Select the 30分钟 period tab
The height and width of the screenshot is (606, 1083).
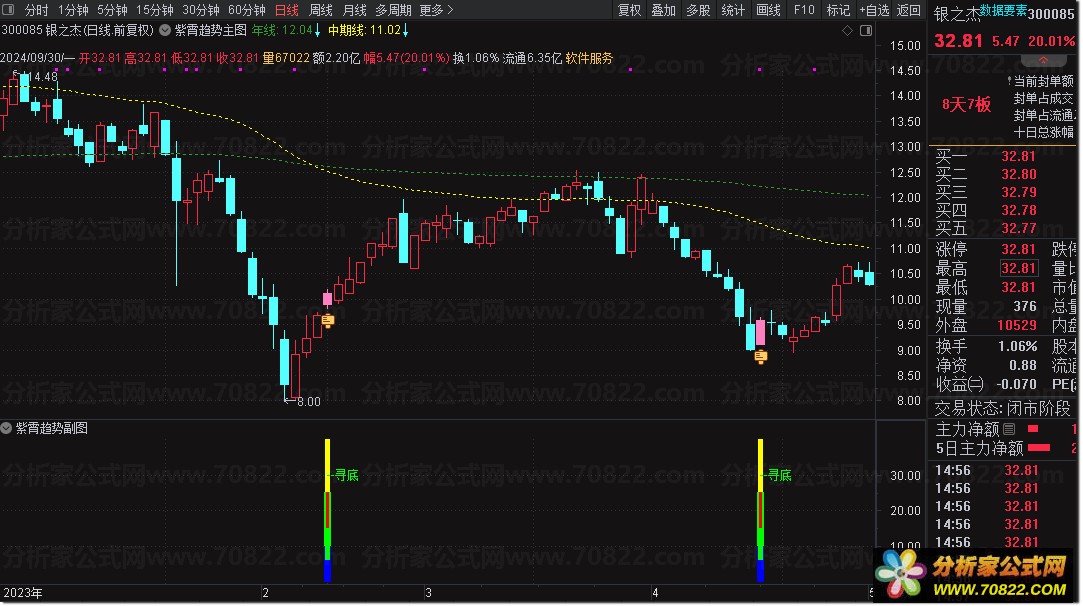click(201, 10)
